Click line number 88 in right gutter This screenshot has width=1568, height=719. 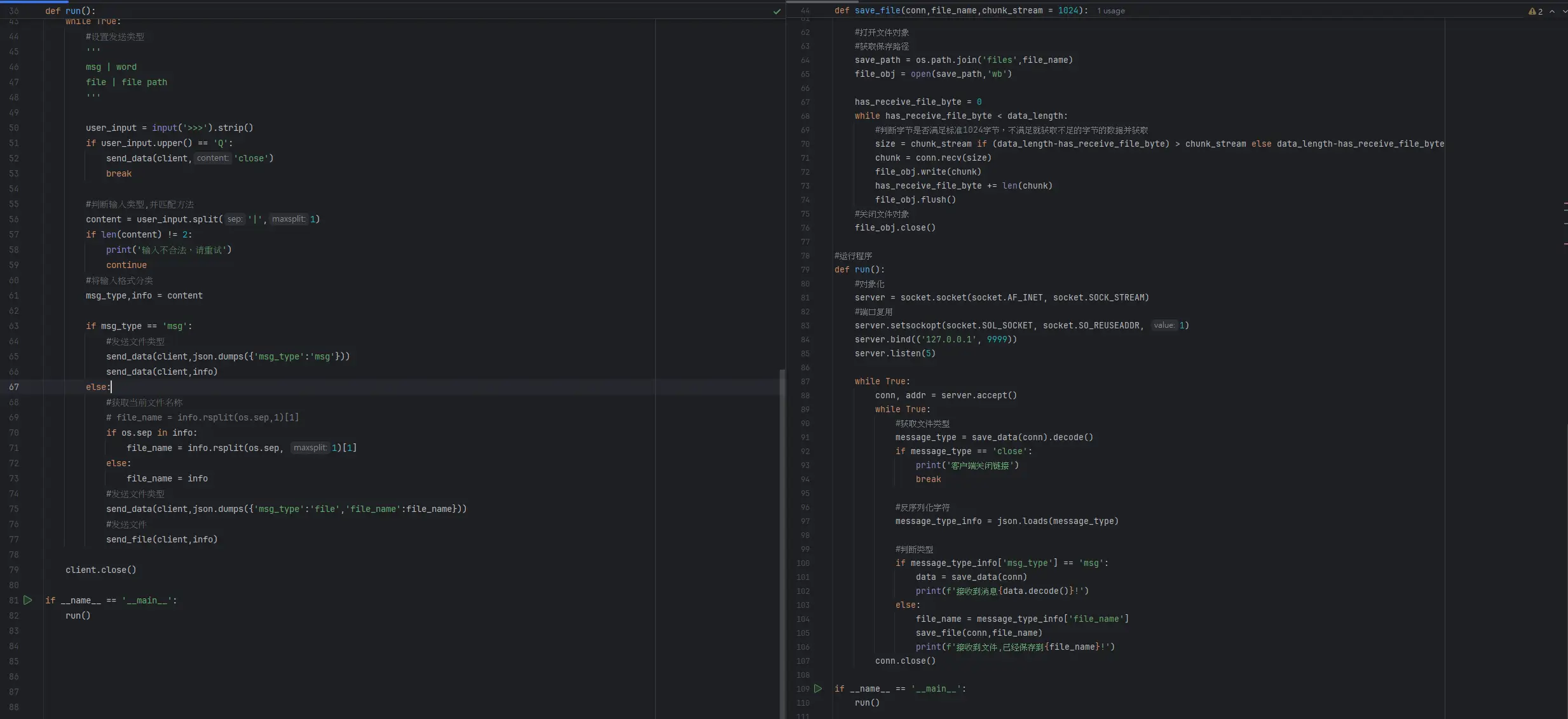coord(805,395)
